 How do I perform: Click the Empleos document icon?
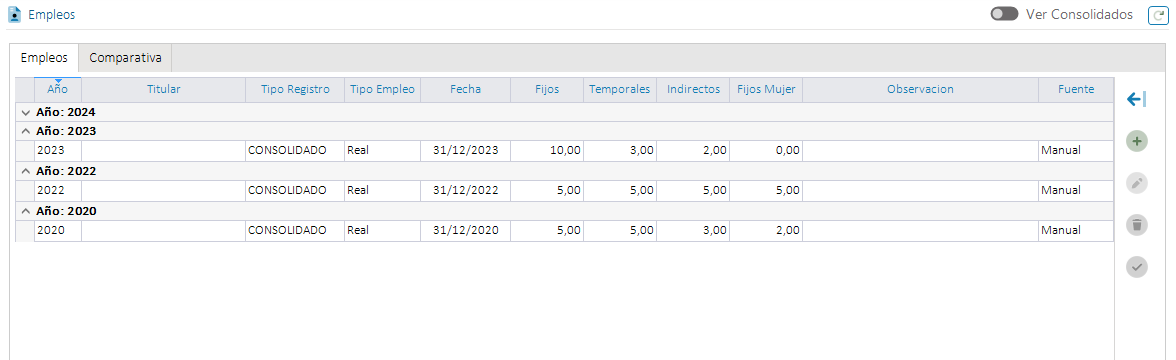tap(14, 14)
